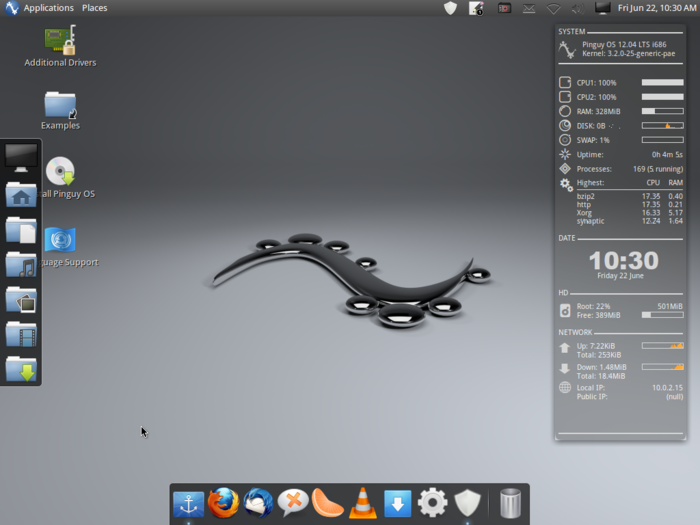This screenshot has height=525, width=700.
Task: Launch Firefox from the bottom dock
Action: pos(223,502)
